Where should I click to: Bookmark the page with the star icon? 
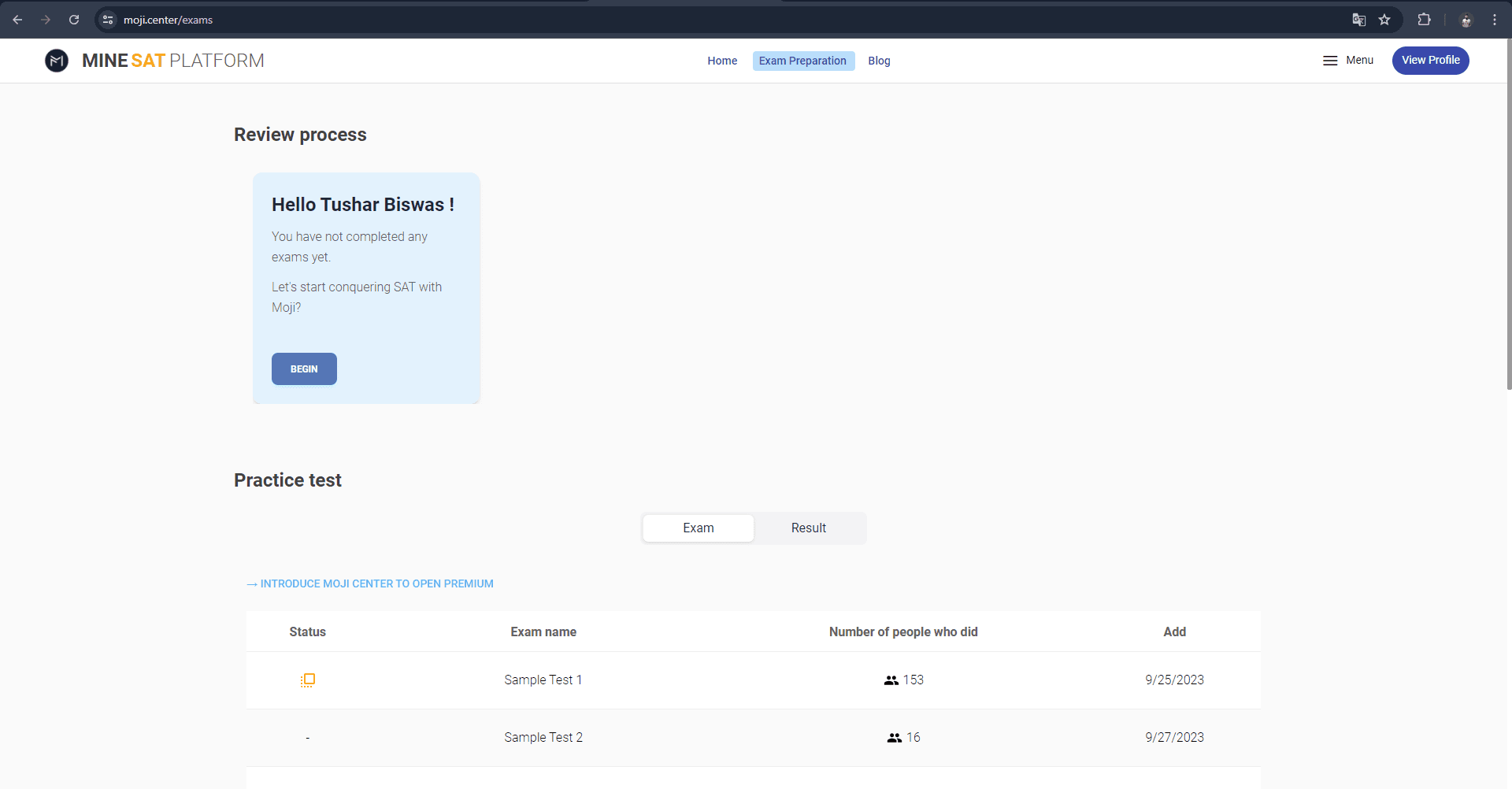(x=1384, y=20)
